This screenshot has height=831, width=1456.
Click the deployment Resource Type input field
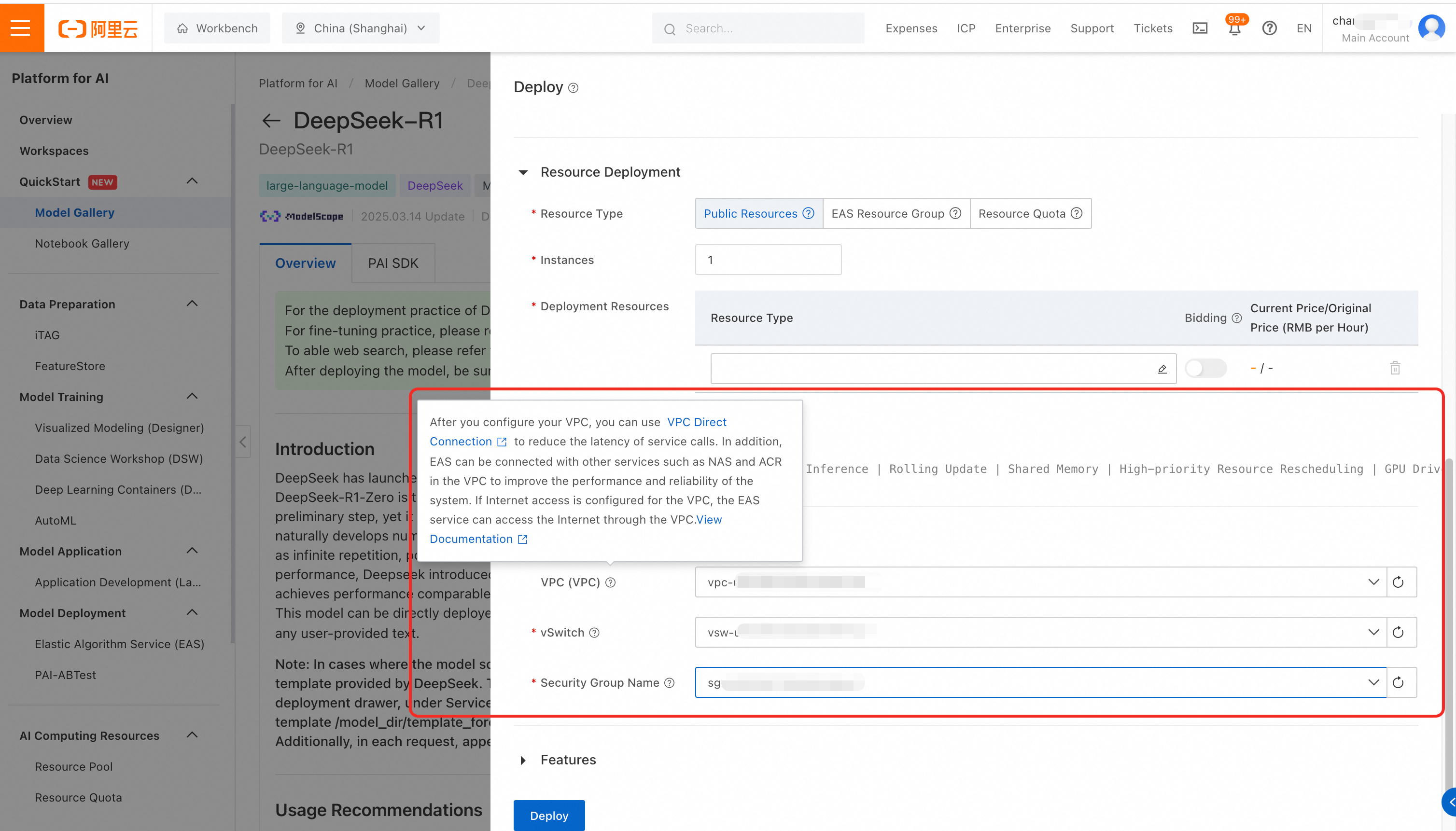click(x=943, y=369)
